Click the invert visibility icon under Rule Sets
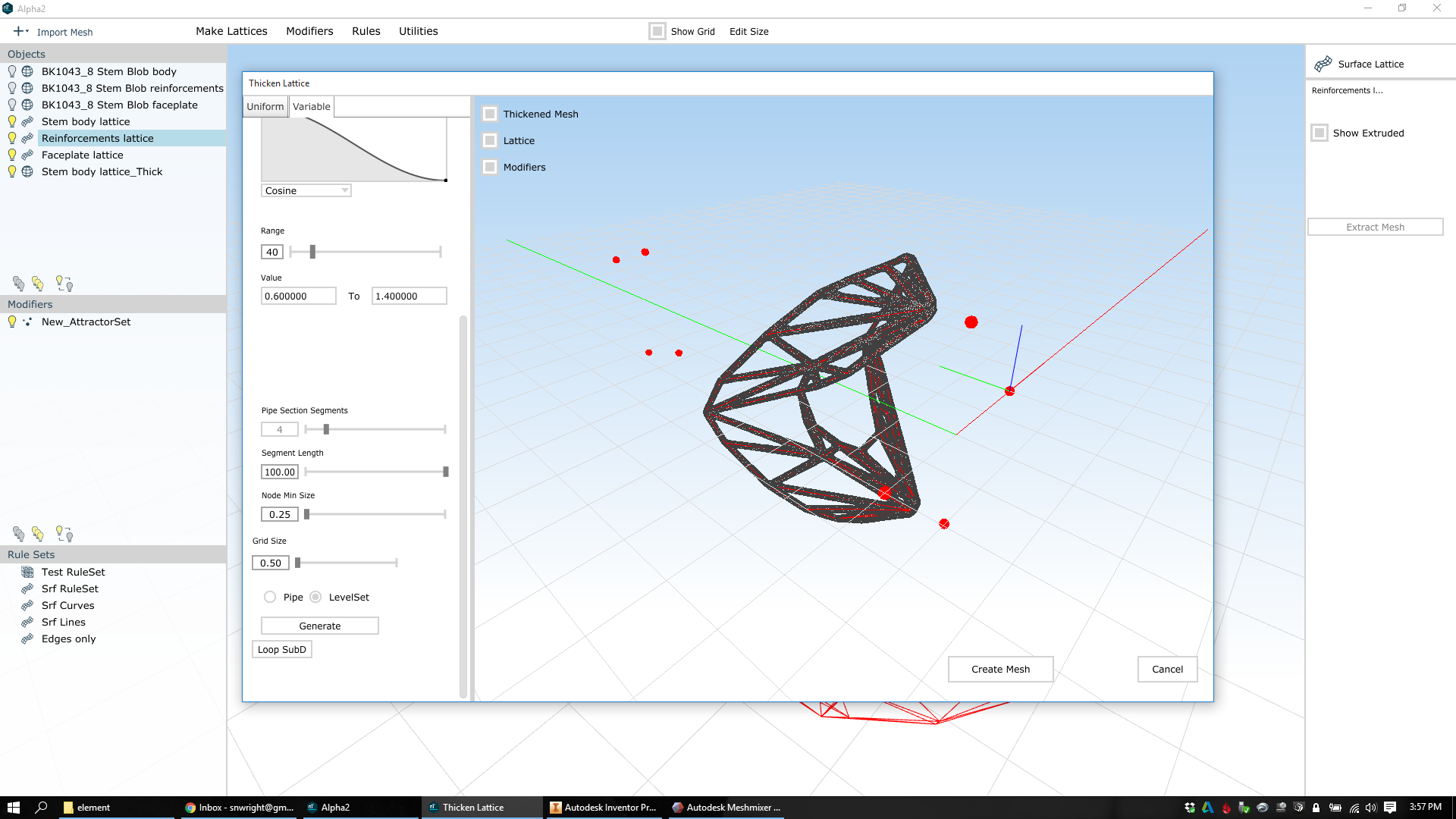Screen dimensions: 1456x819 click(x=64, y=533)
